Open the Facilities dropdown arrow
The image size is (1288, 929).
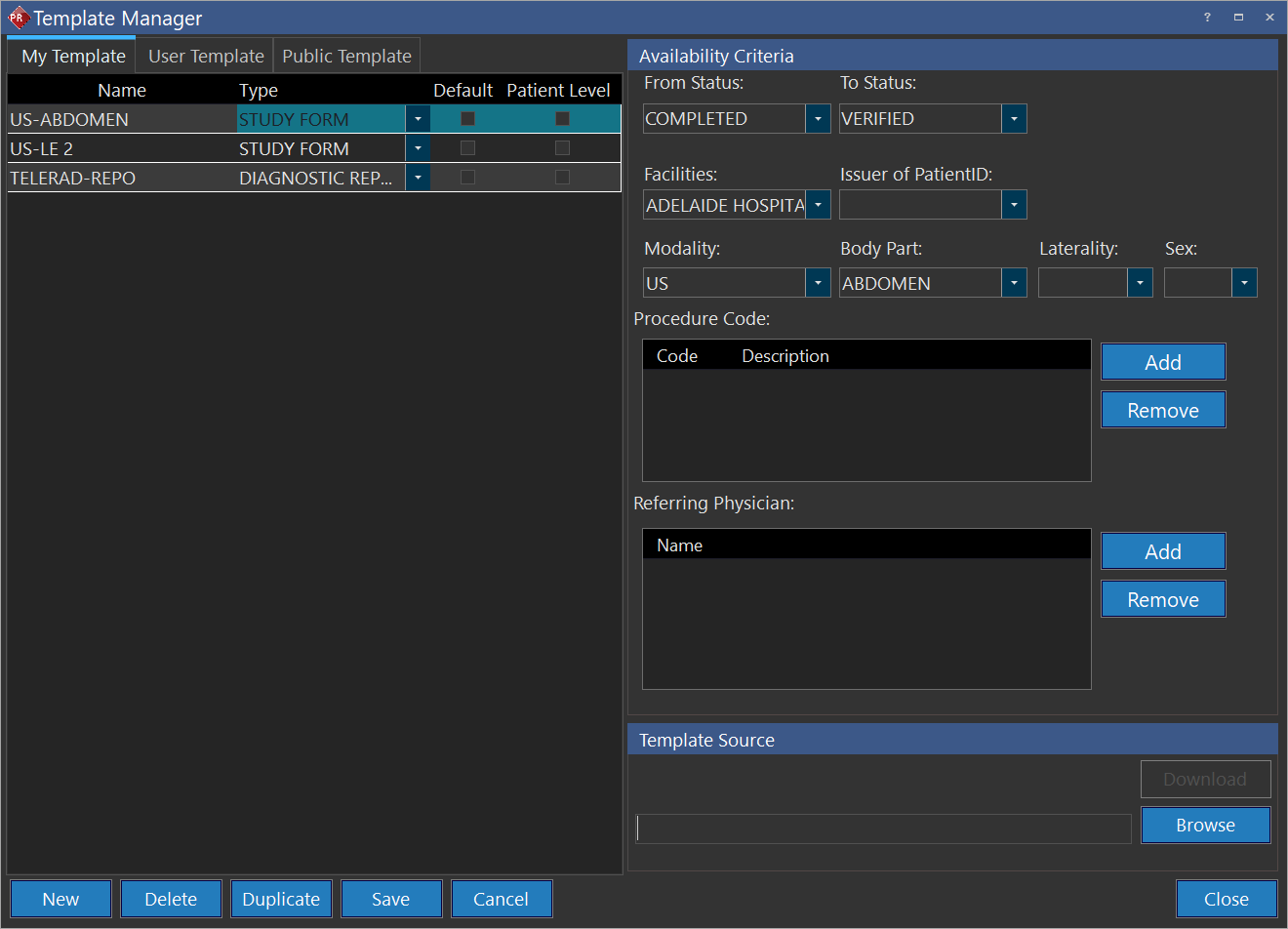pyautogui.click(x=818, y=205)
